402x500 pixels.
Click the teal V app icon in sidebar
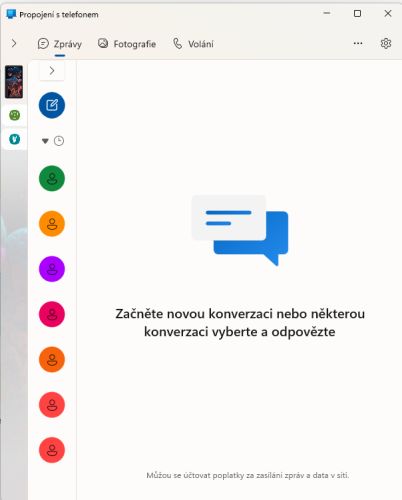14,139
